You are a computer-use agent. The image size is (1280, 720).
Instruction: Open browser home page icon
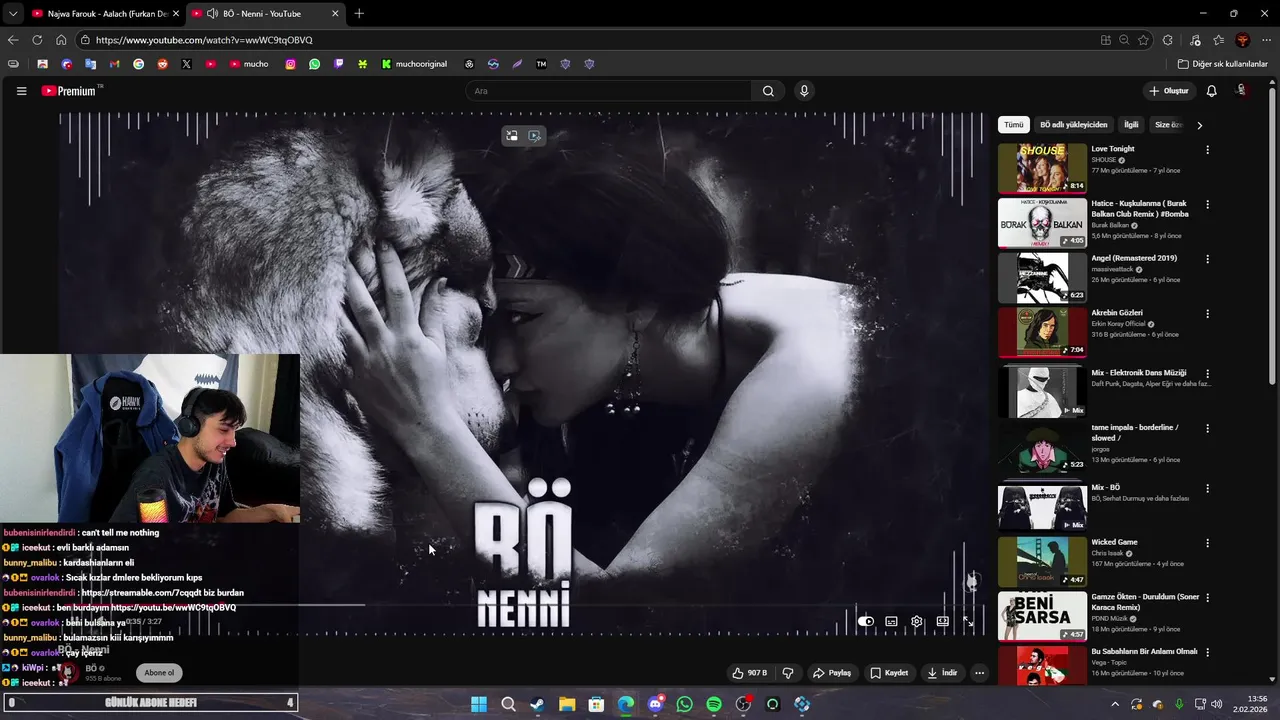[x=61, y=40]
